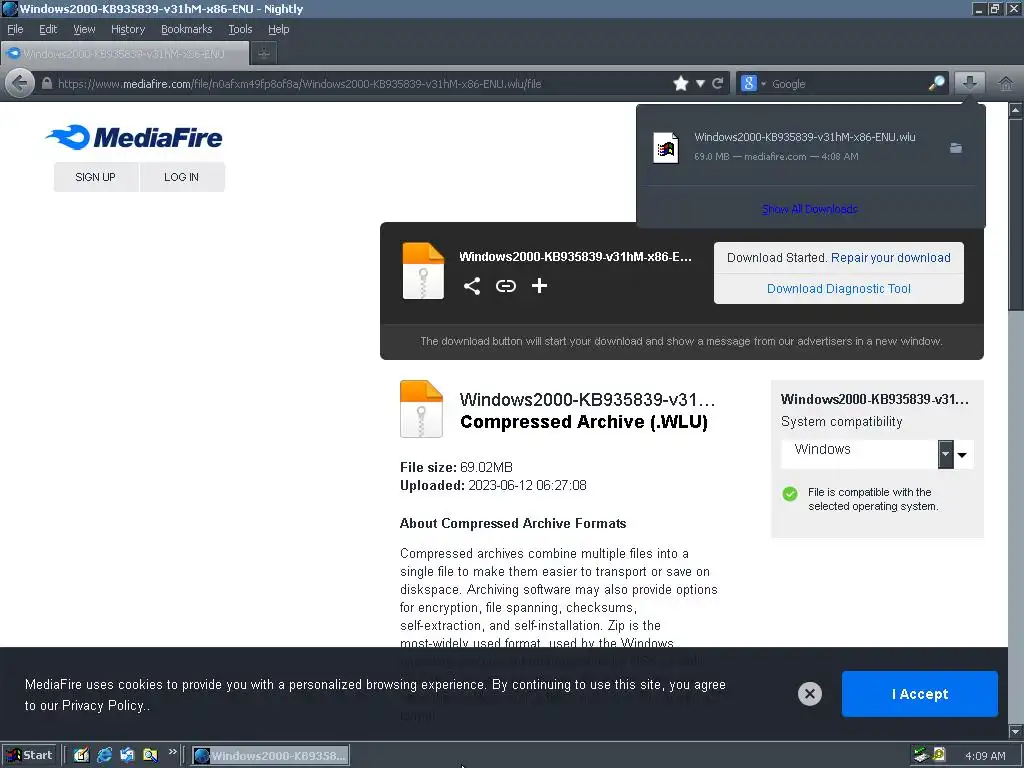1024x768 pixels.
Task: Click the I Accept cookie button
Action: [920, 694]
